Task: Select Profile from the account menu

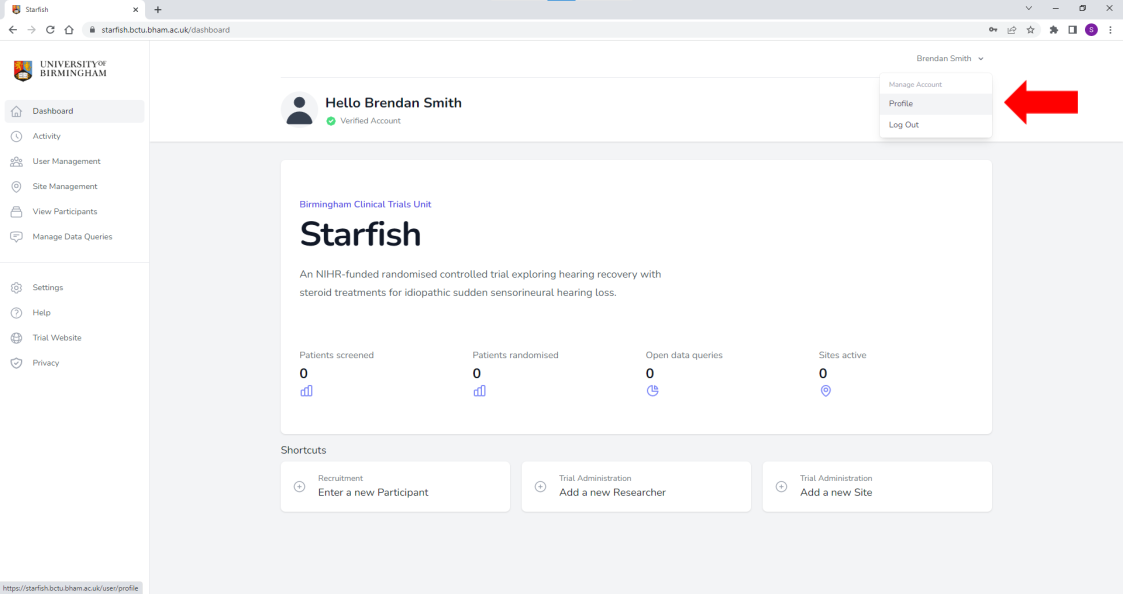Action: pos(901,104)
